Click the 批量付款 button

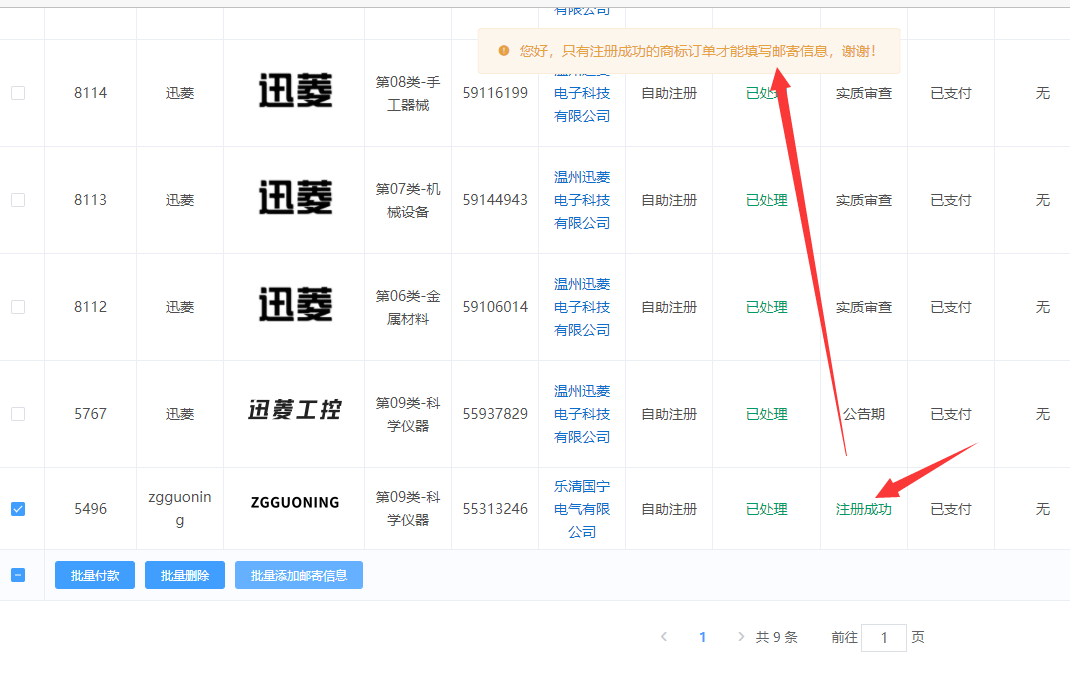click(x=95, y=575)
